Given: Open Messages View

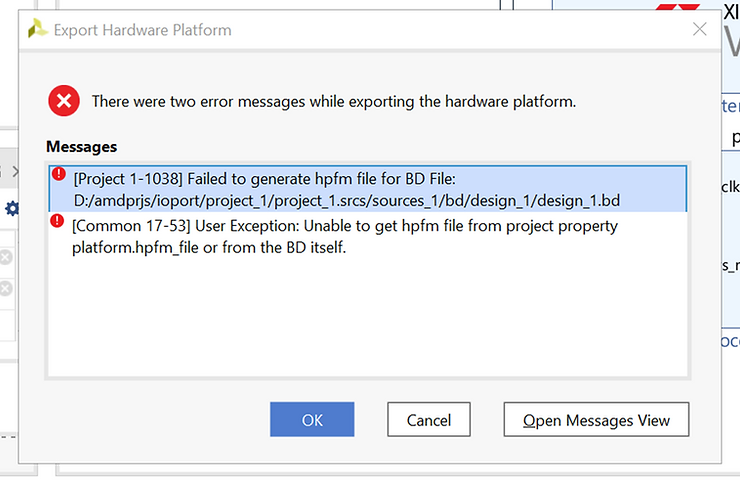Looking at the screenshot, I should pos(596,420).
